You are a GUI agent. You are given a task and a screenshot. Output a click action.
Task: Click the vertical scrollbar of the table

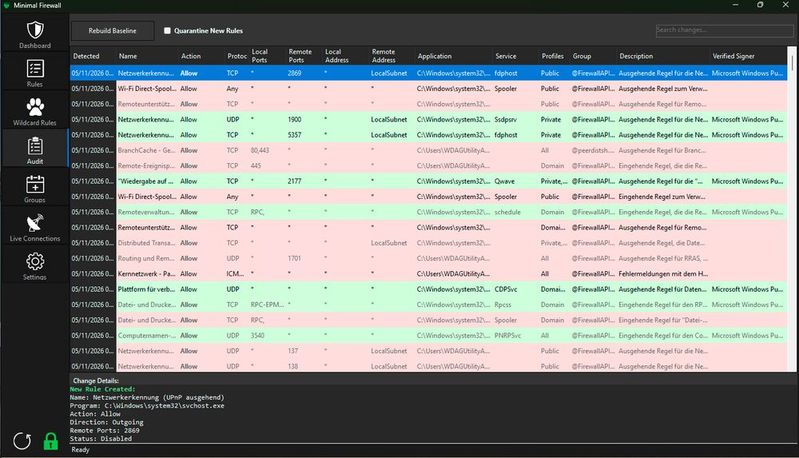[792, 209]
